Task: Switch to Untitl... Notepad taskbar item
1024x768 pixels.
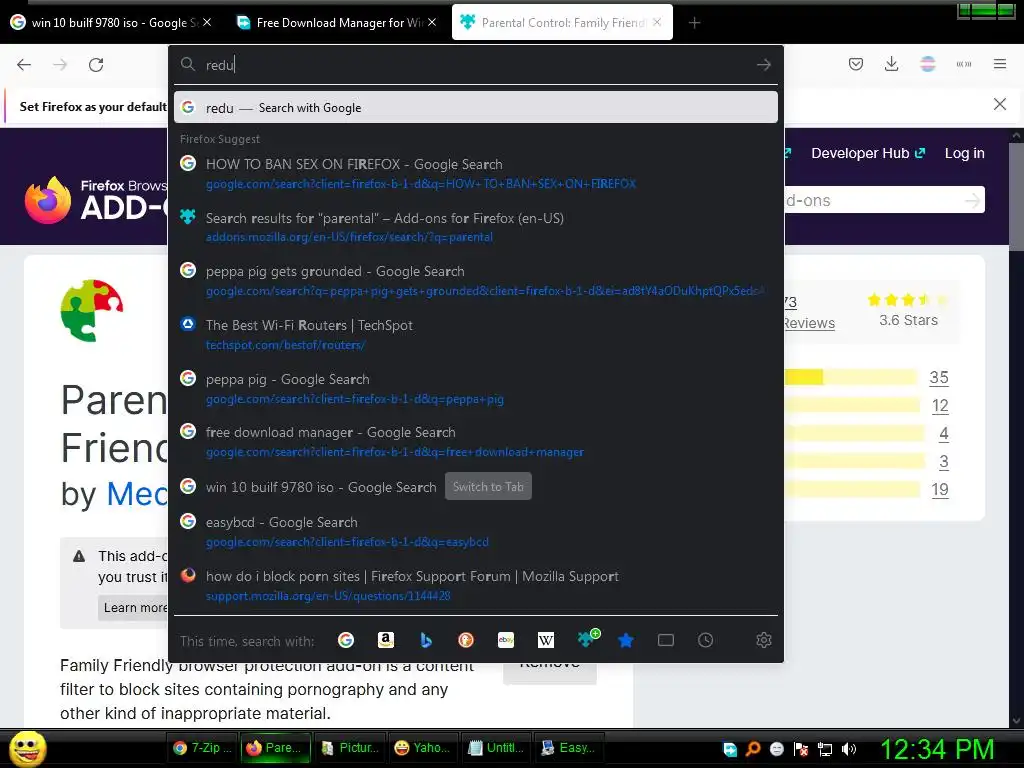Action: [x=497, y=748]
